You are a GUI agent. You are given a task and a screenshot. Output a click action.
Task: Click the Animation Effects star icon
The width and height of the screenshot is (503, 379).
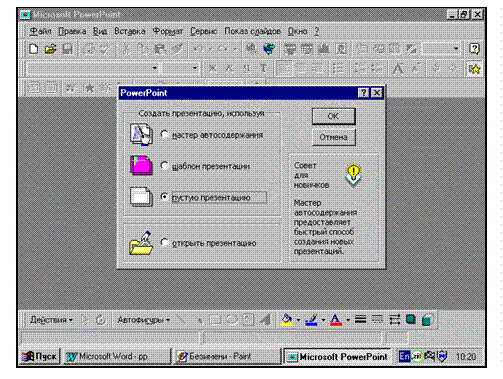click(474, 69)
